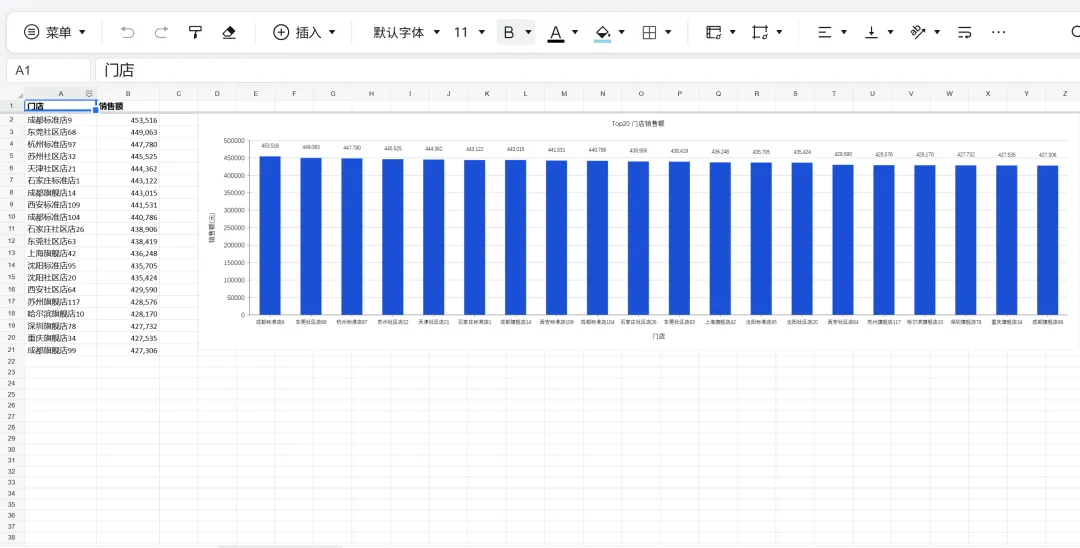Select cell 成都标准店9

point(61,120)
